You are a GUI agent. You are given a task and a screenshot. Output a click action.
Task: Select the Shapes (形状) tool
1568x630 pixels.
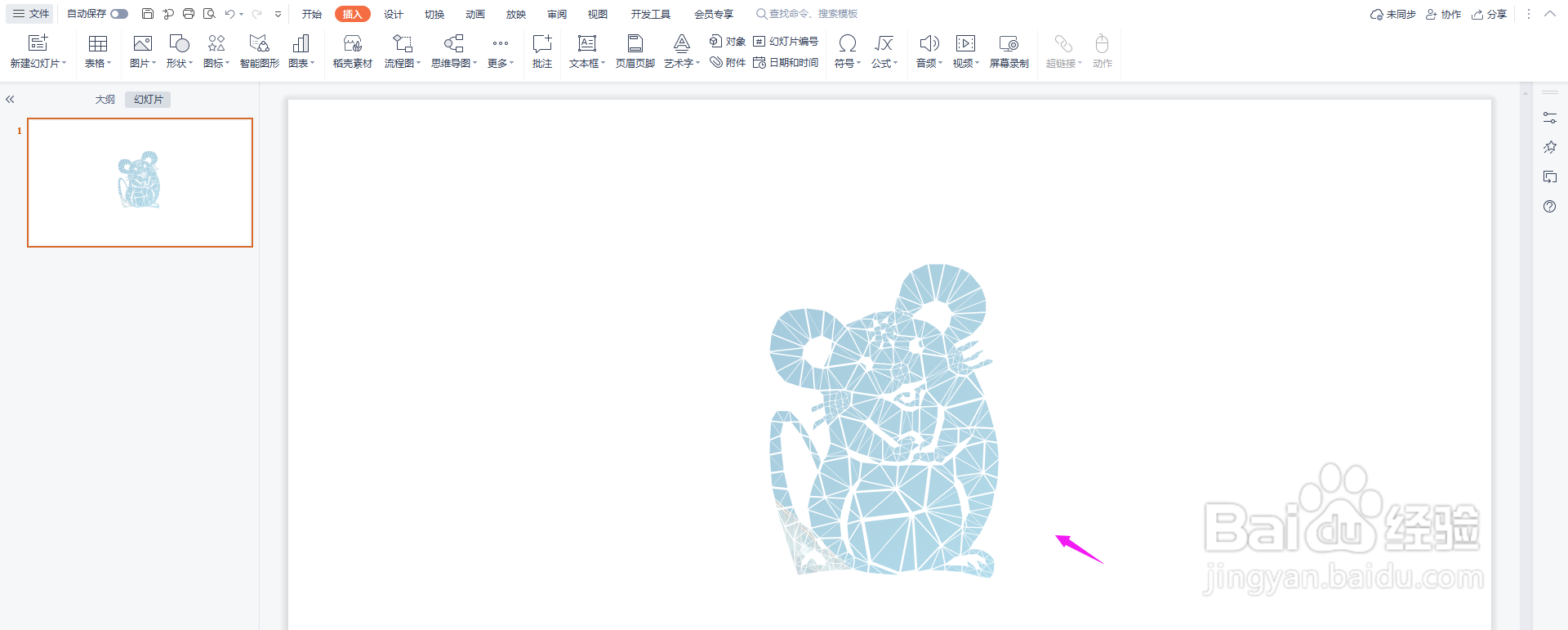tap(179, 43)
